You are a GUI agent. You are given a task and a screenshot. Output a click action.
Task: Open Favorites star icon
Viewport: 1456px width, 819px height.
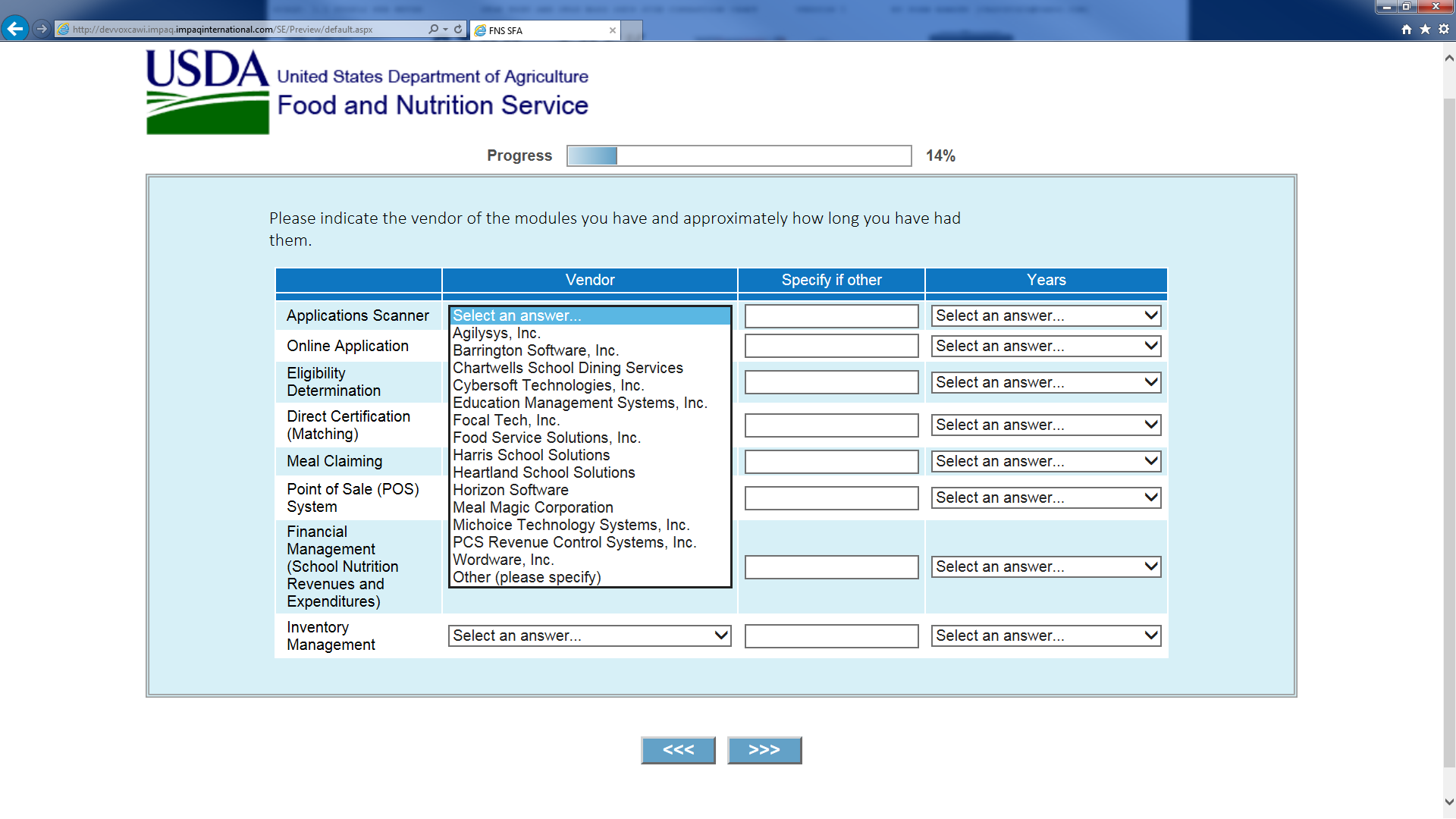tap(1425, 30)
